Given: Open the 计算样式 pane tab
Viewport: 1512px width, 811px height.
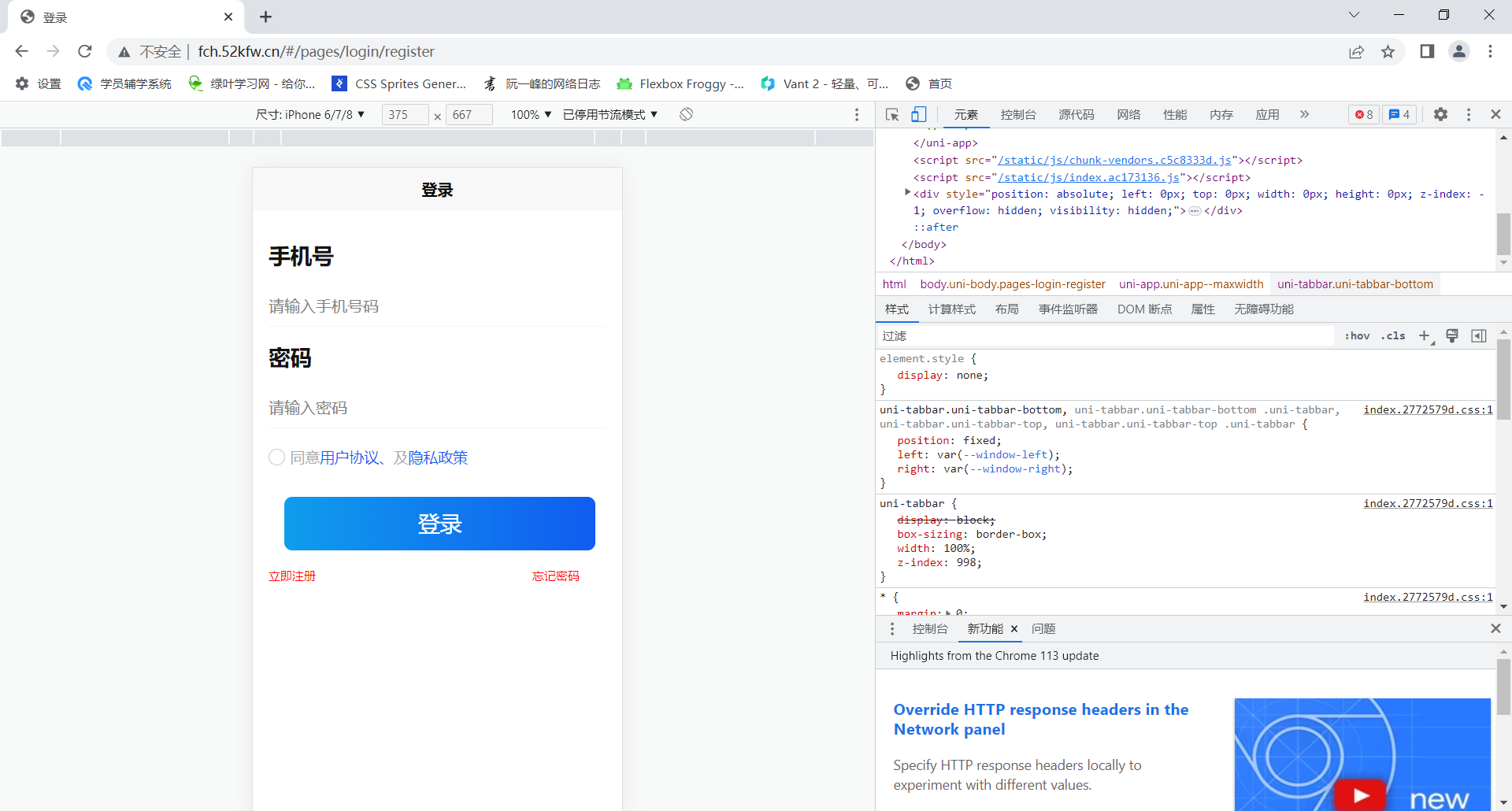Looking at the screenshot, I should click(x=951, y=309).
